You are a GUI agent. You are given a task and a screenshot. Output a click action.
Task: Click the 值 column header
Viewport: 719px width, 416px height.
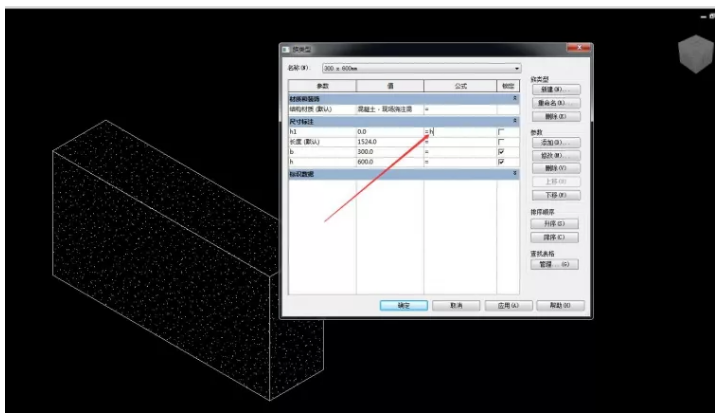tap(390, 86)
